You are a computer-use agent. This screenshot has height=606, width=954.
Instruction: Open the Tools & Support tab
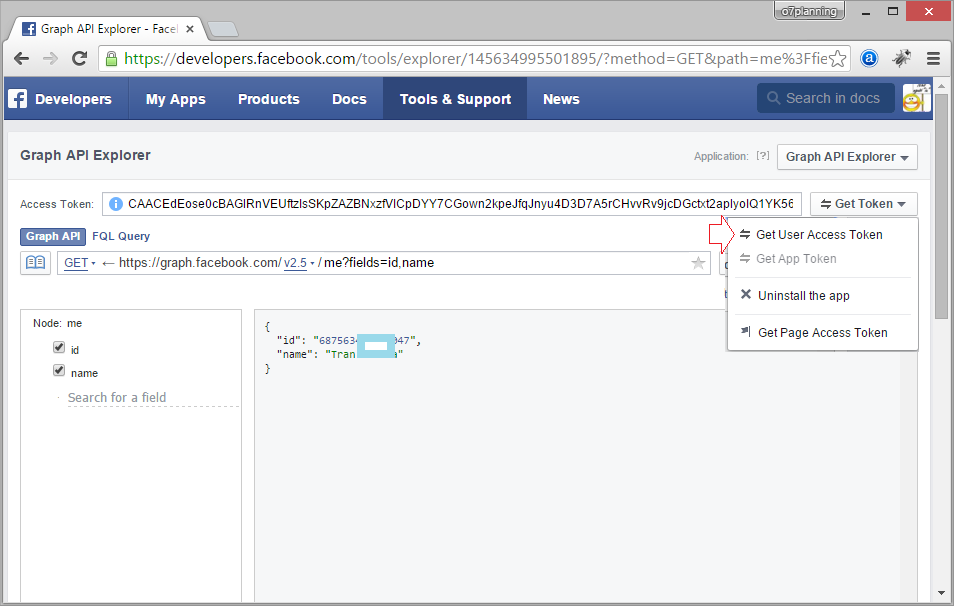click(455, 99)
